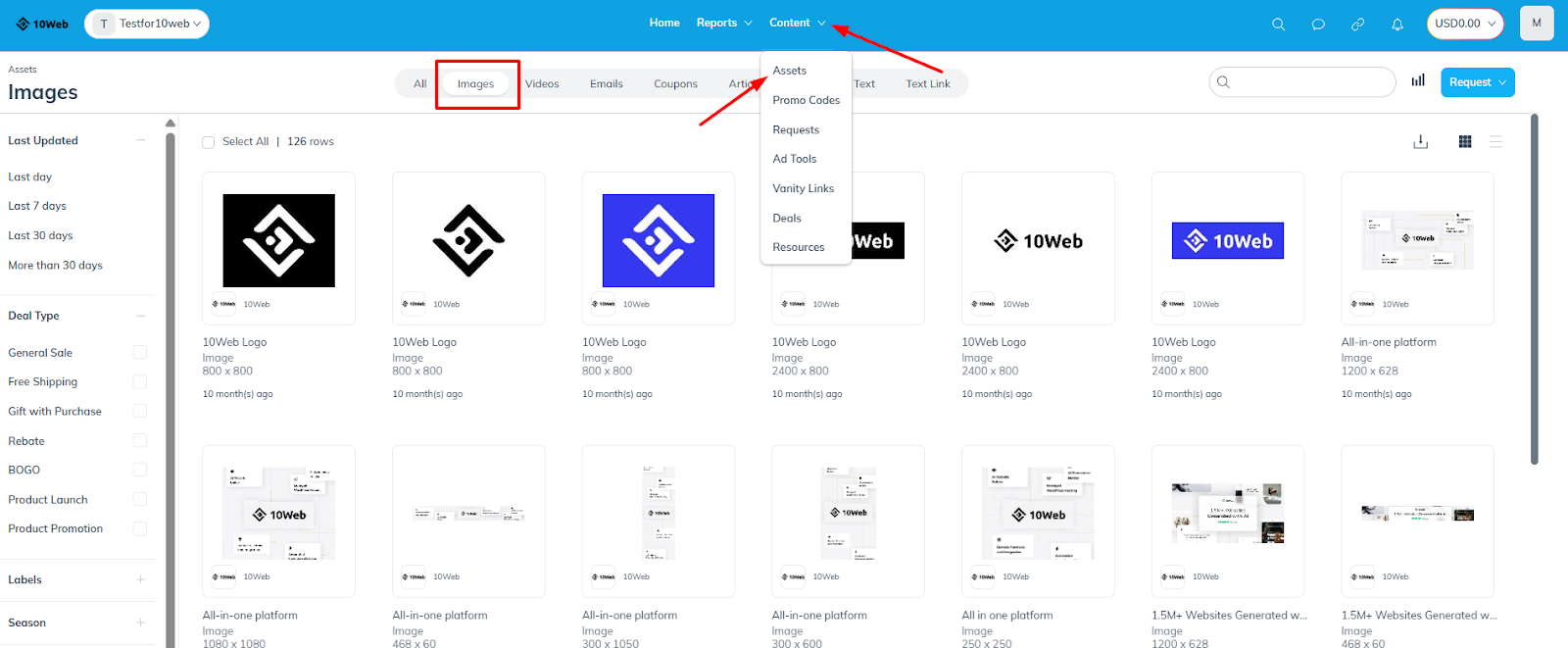Open the search icon in top bar
1568x648 pixels.
pos(1278,24)
